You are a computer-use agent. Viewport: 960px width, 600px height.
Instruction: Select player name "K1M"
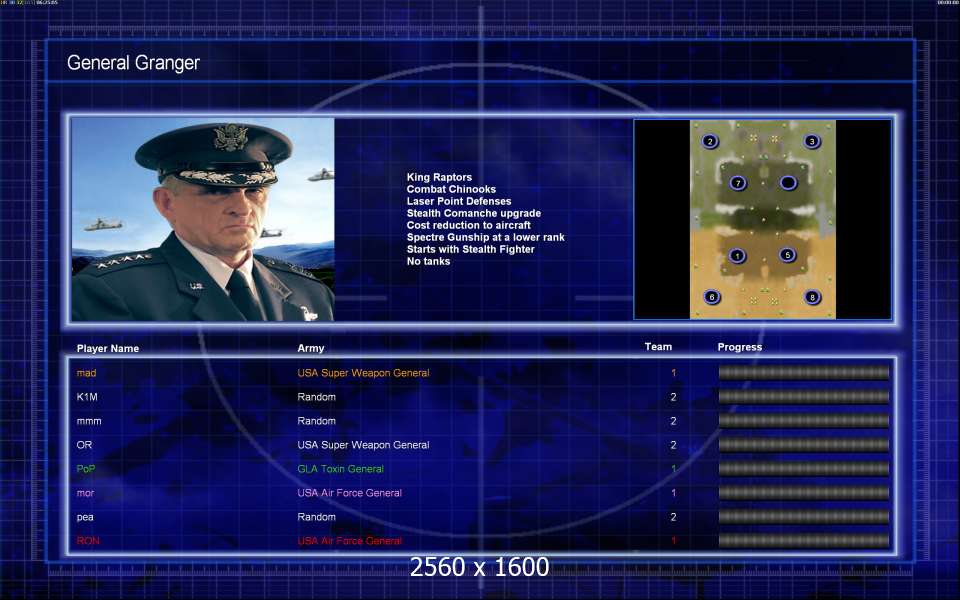[87, 397]
